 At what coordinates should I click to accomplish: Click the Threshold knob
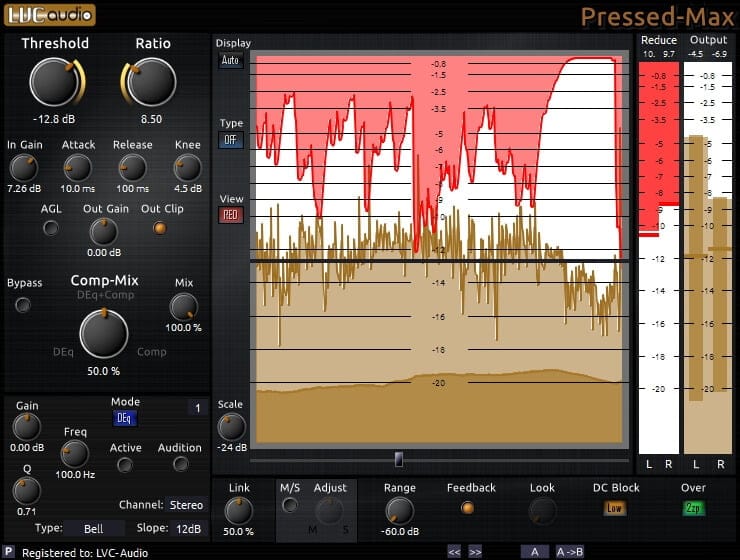point(55,82)
